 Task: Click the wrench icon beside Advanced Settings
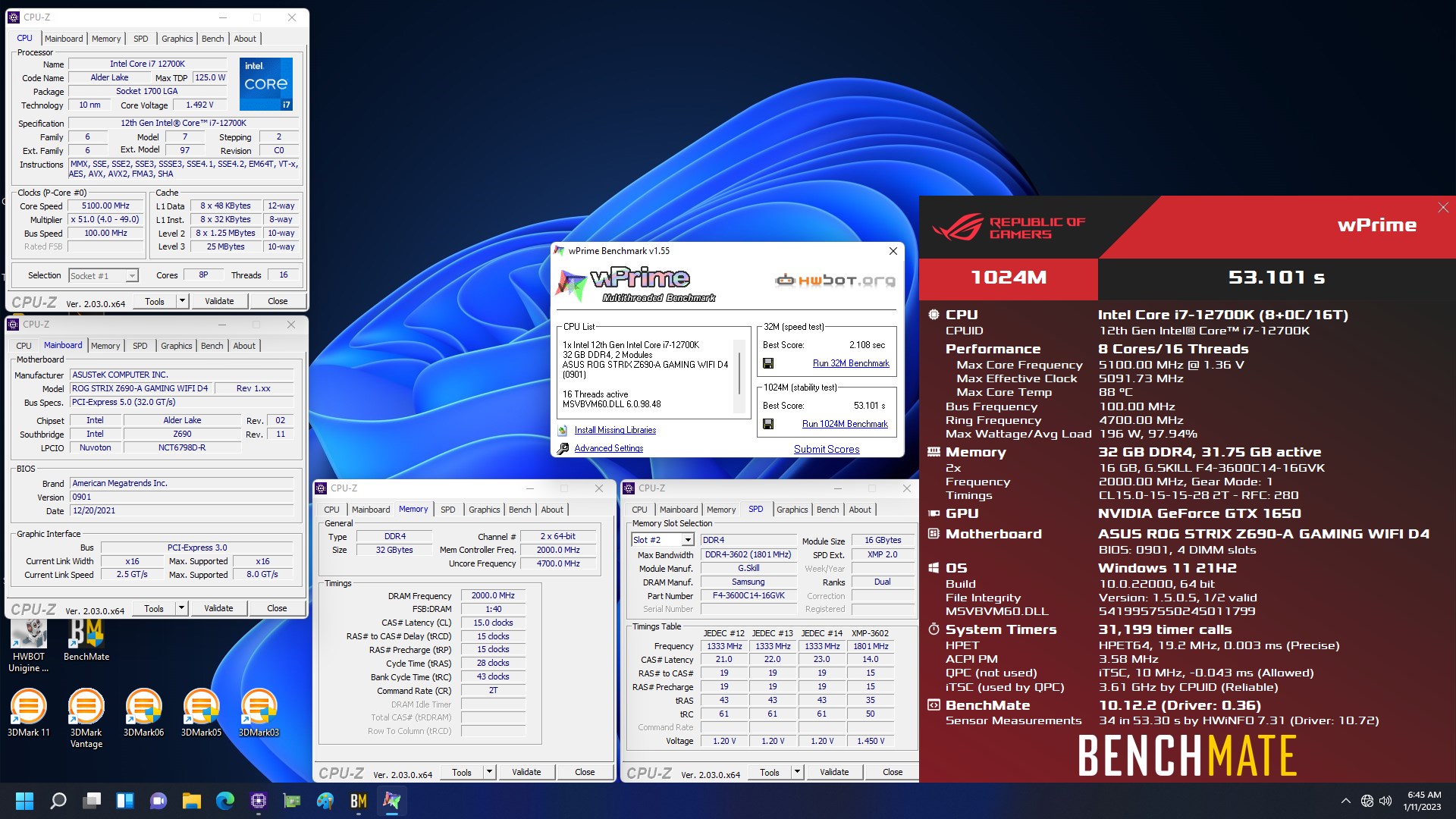point(563,448)
